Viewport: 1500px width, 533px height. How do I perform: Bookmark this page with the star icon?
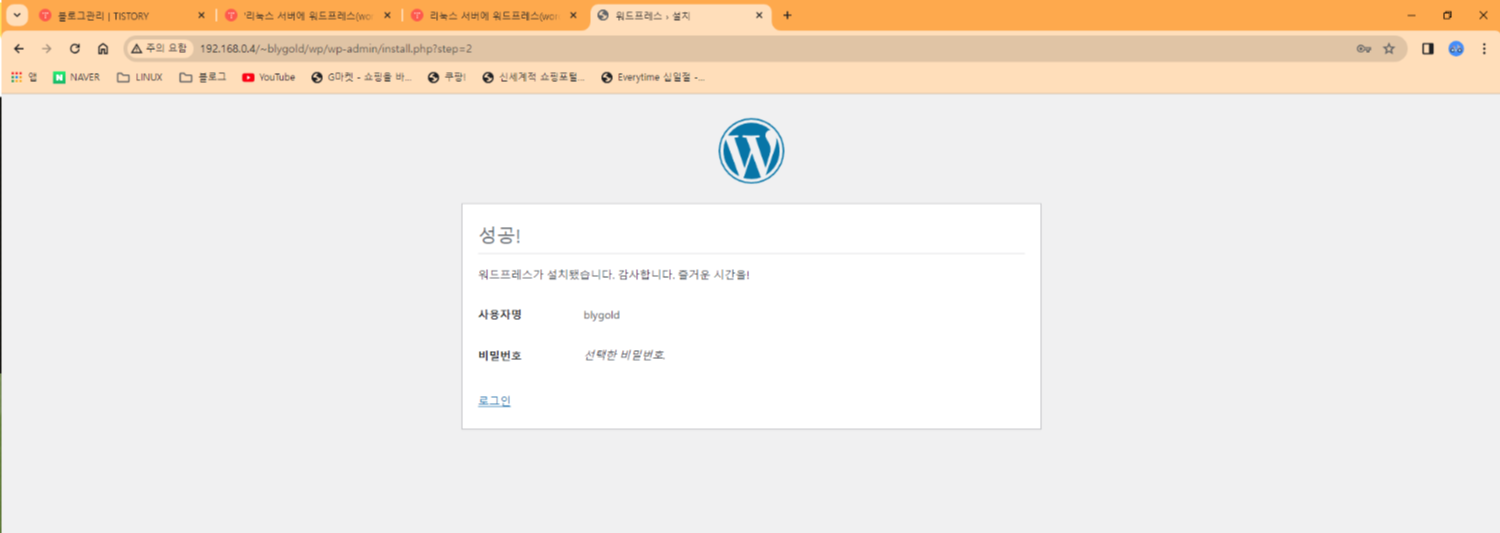[1389, 48]
